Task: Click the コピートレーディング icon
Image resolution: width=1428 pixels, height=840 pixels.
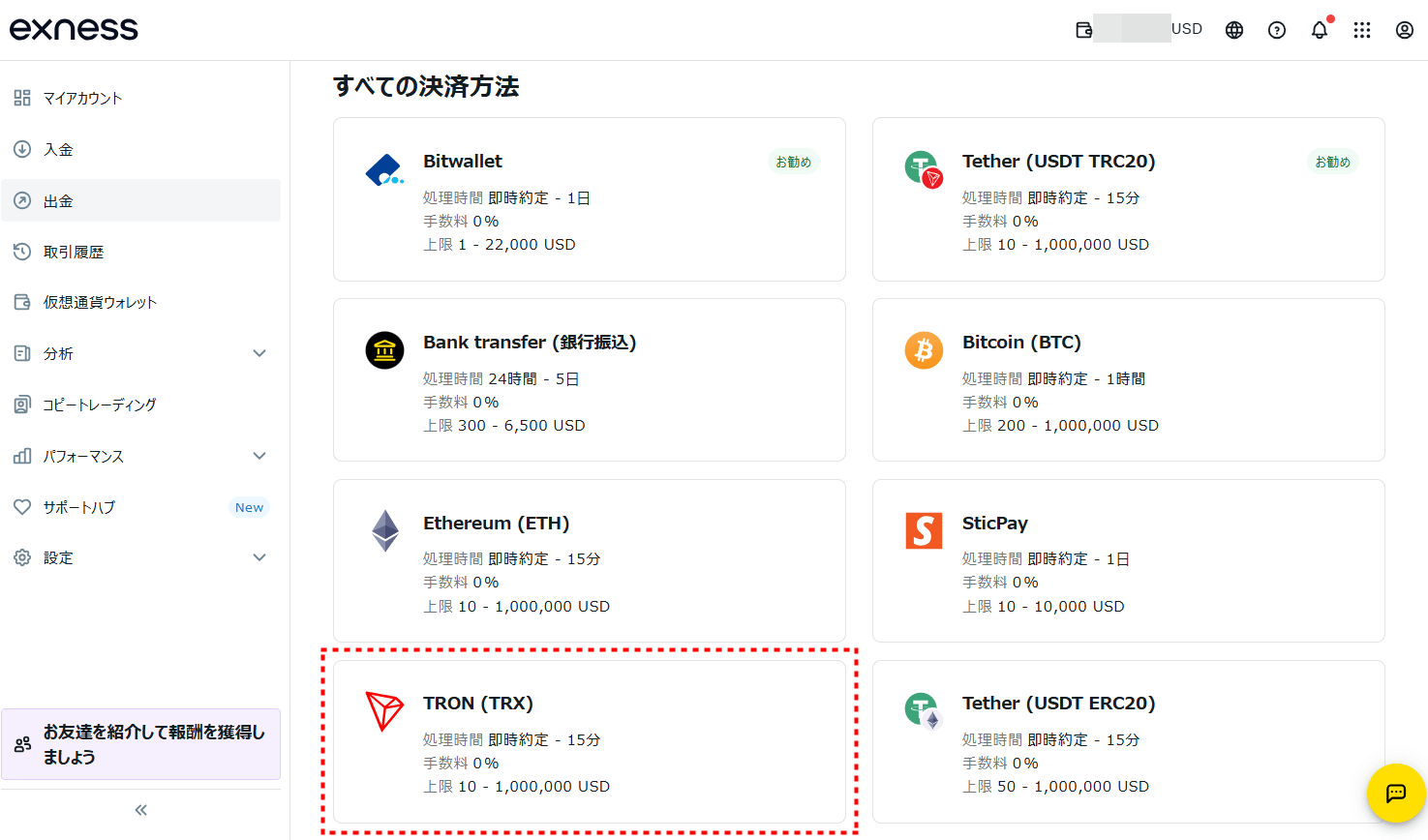Action: (x=22, y=405)
